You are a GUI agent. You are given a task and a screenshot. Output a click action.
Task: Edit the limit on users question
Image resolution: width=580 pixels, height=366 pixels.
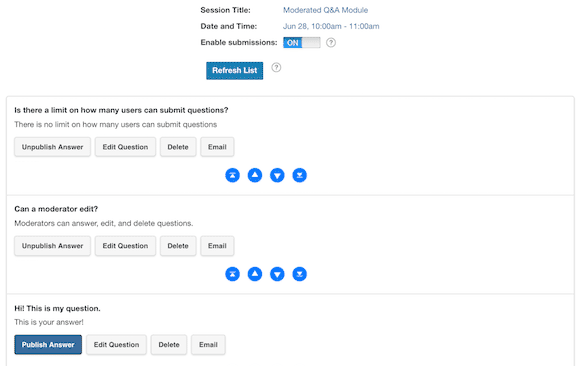click(x=125, y=147)
